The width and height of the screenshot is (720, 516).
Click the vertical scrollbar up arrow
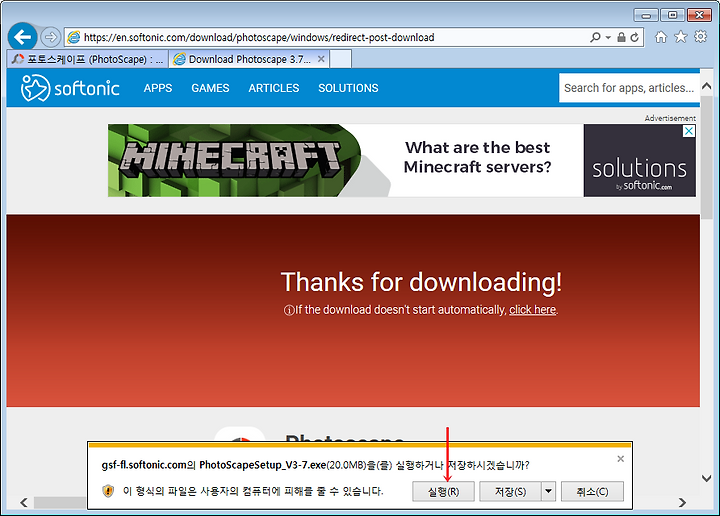tap(707, 86)
